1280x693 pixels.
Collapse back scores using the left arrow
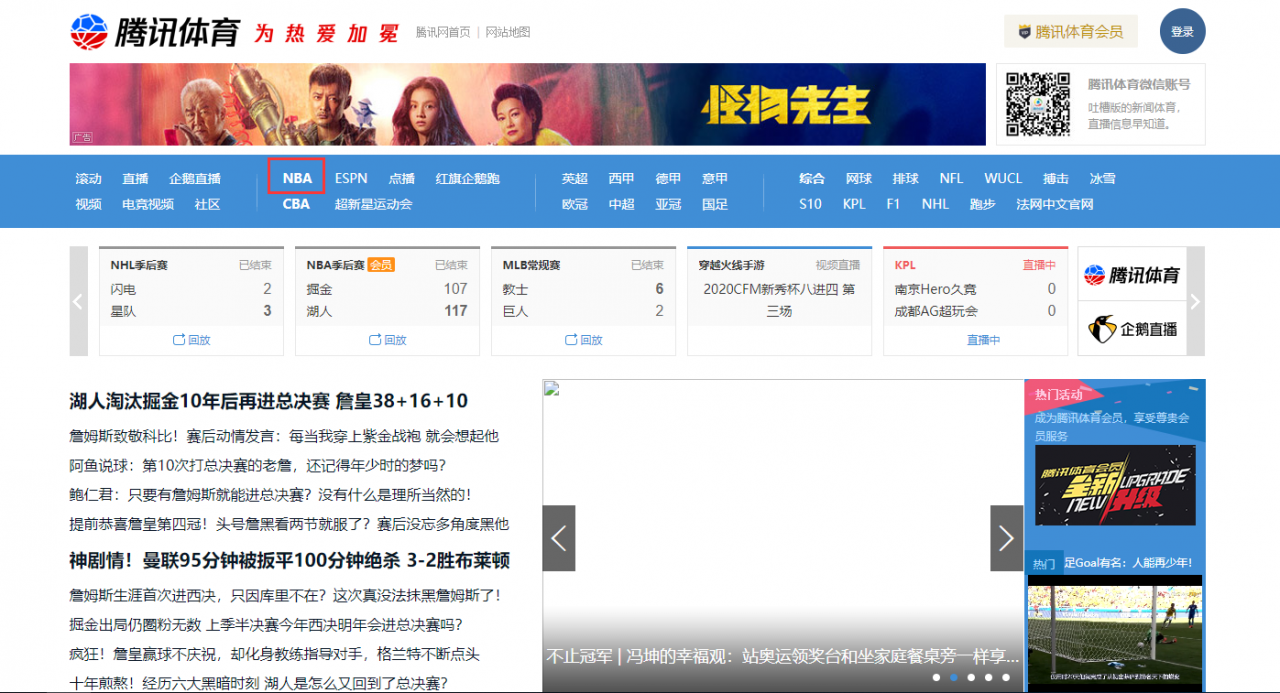pos(78,301)
